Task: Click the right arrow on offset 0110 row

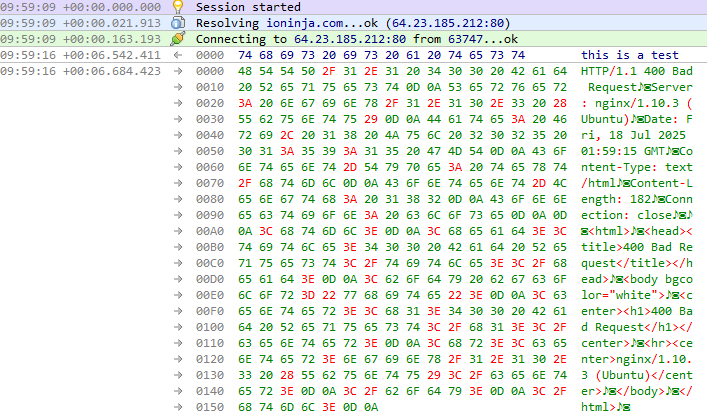Action: coord(178,343)
